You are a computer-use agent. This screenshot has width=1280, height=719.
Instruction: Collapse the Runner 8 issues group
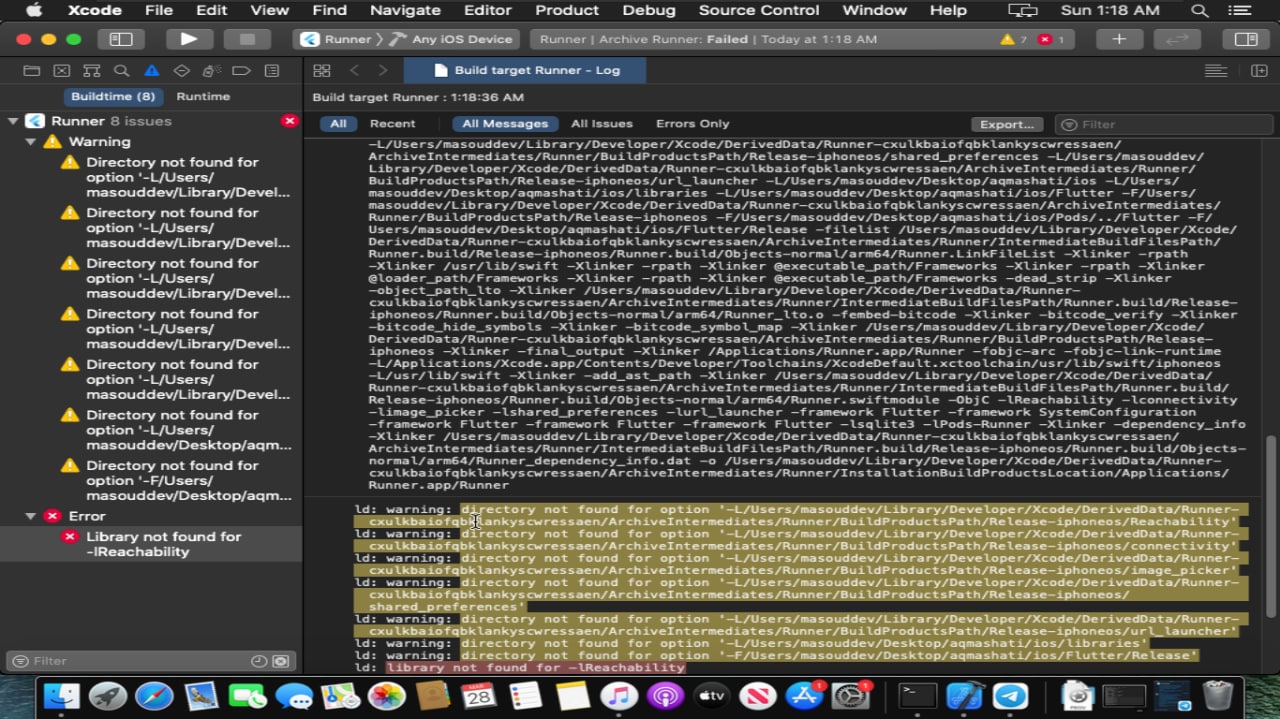pos(13,121)
